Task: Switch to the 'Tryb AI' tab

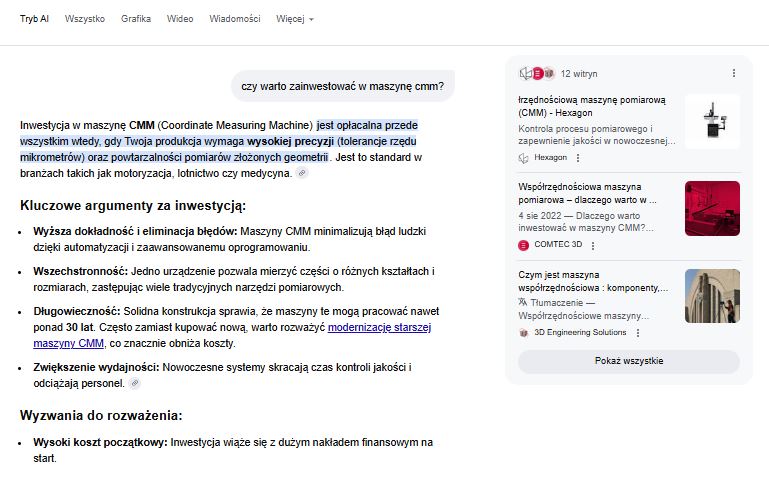Action: click(x=34, y=19)
